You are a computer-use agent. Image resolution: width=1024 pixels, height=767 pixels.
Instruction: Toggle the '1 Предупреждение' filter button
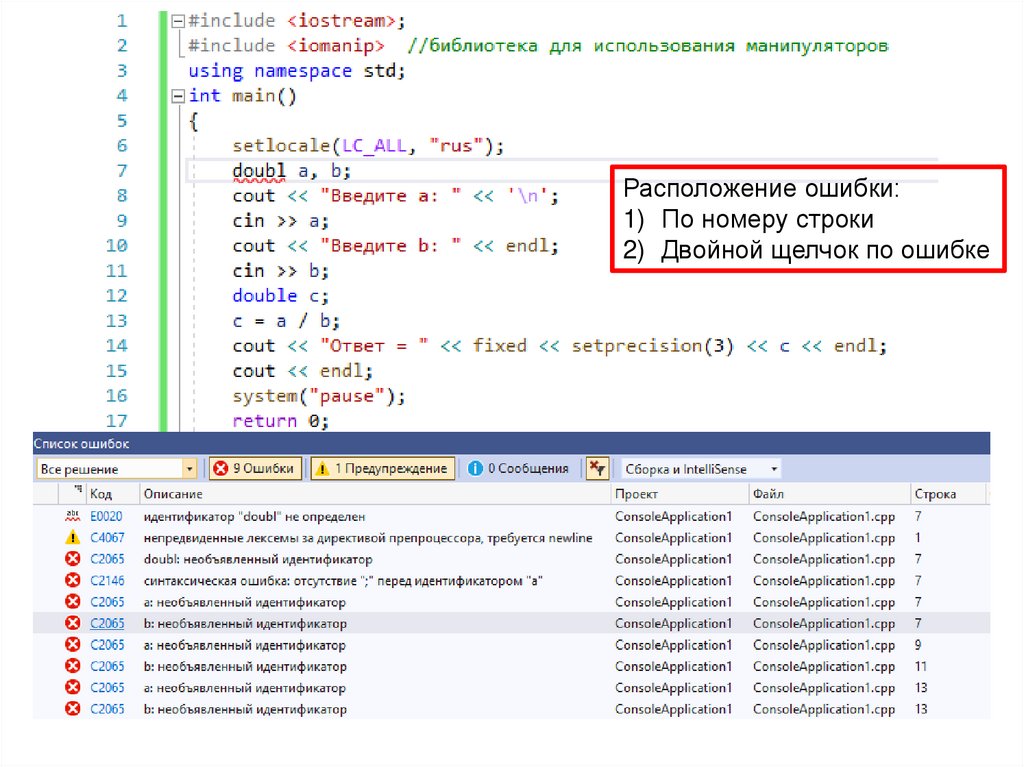(x=383, y=468)
